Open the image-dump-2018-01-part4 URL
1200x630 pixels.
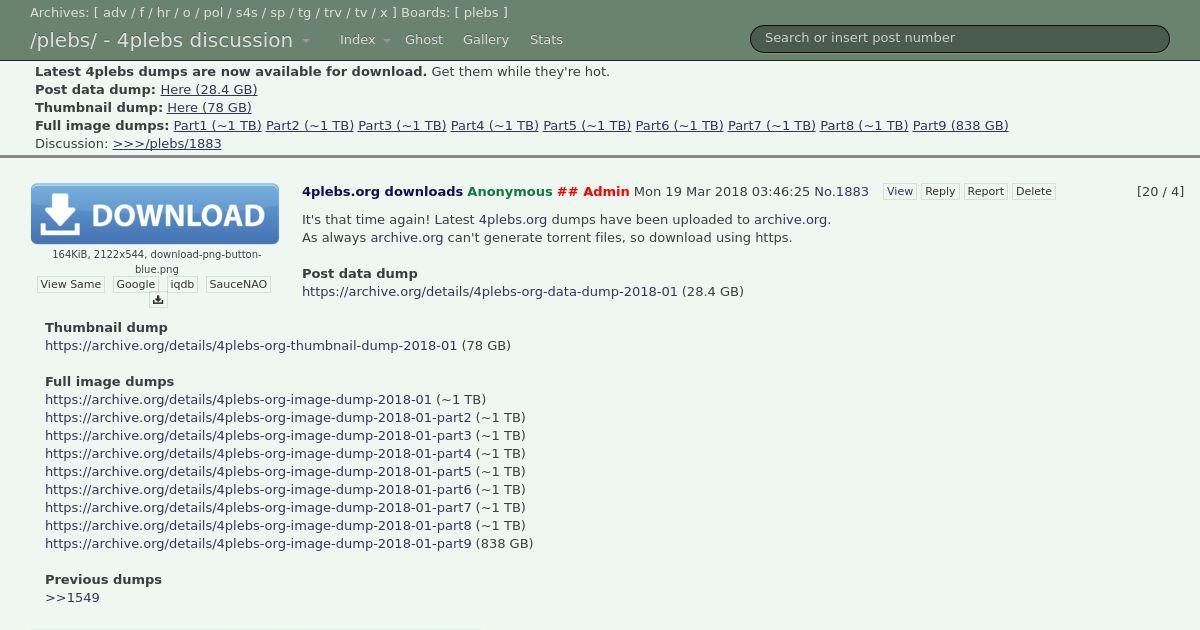[258, 454]
